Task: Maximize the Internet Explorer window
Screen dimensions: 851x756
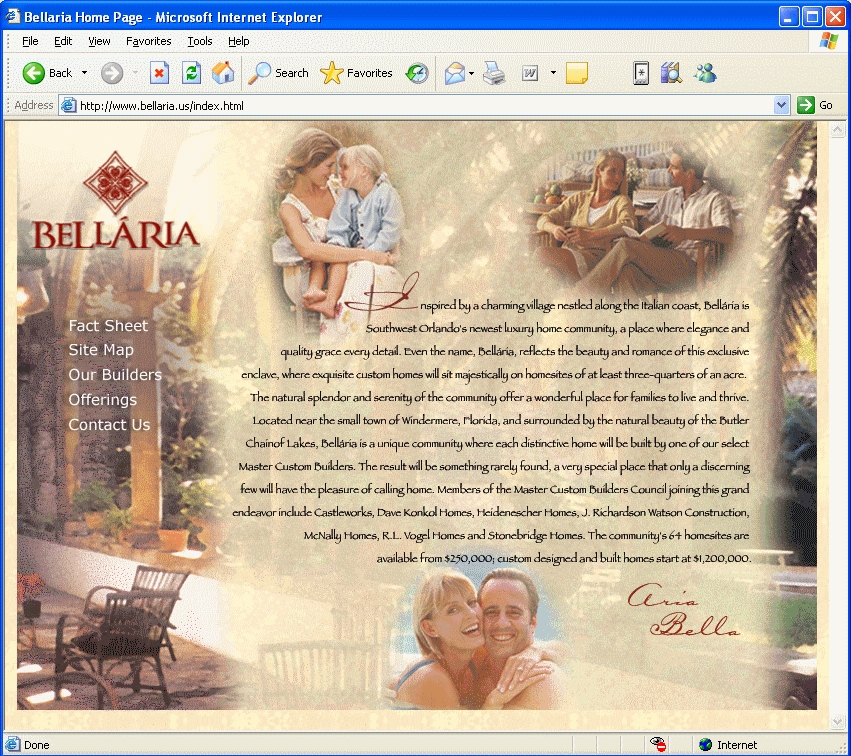Action: (812, 17)
